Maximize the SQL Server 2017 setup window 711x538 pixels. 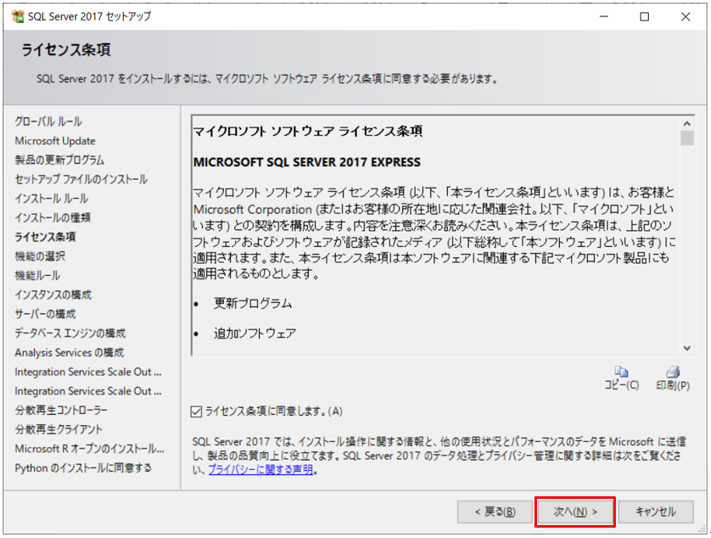[x=644, y=17]
